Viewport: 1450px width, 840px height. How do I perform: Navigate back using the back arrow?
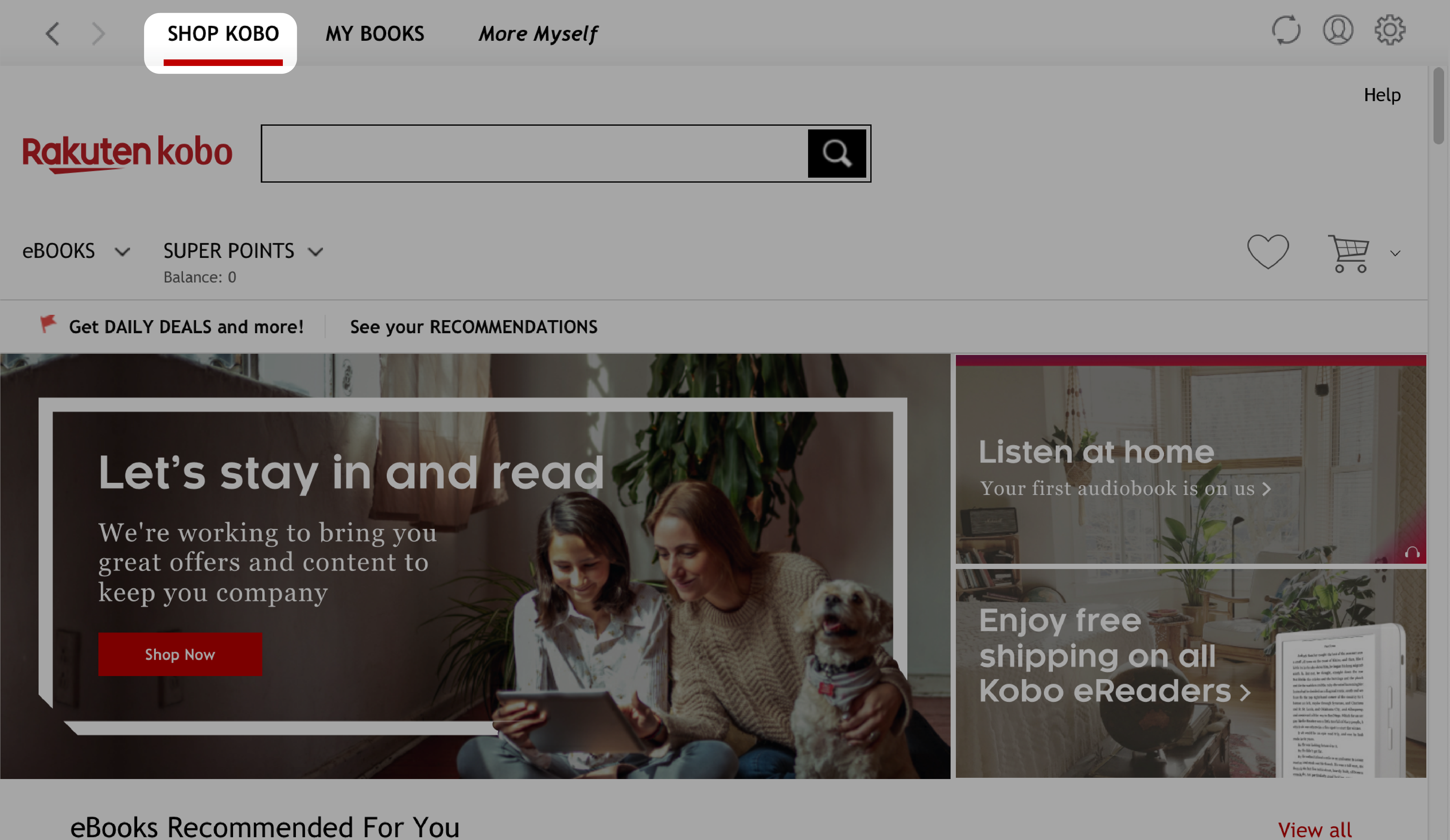(x=52, y=32)
